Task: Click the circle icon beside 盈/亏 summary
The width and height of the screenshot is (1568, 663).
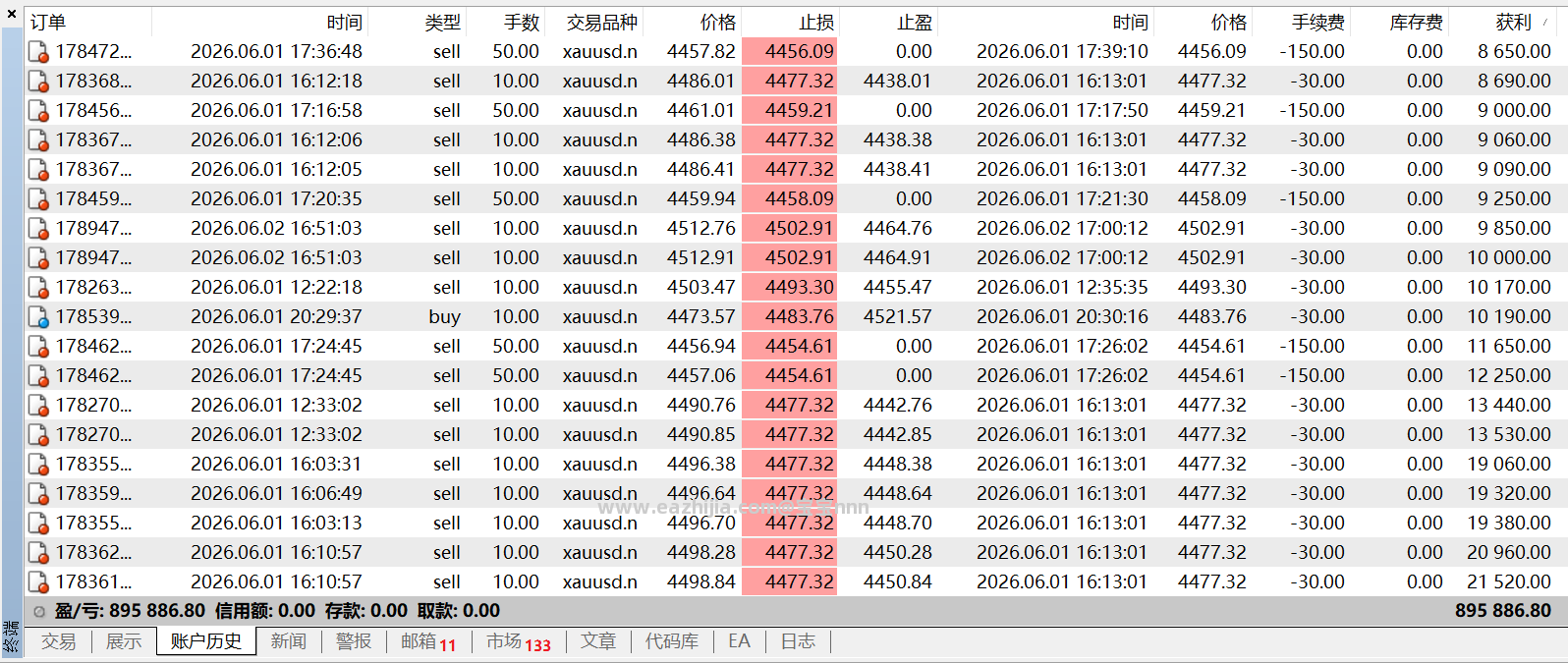Action: [39, 611]
